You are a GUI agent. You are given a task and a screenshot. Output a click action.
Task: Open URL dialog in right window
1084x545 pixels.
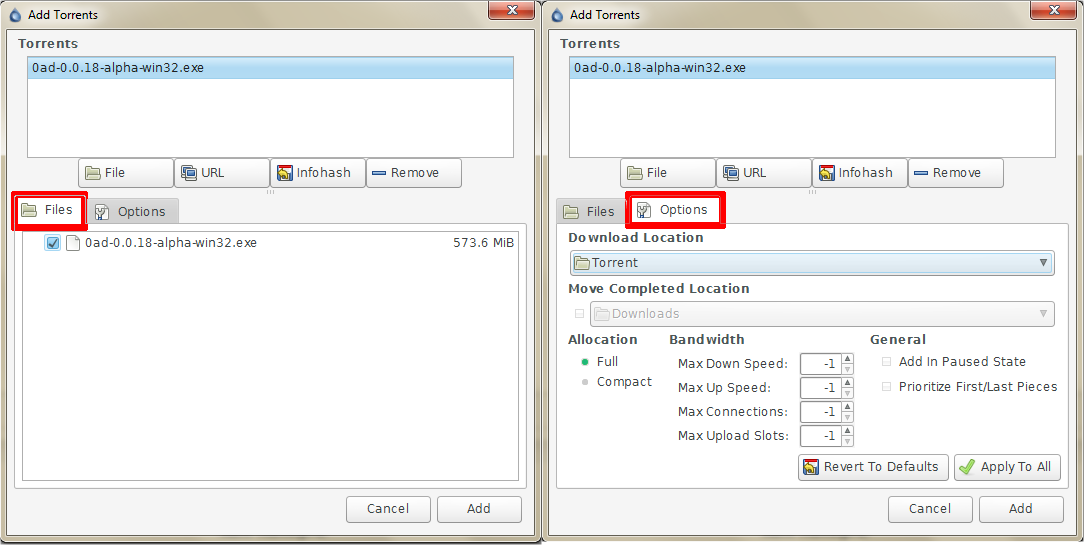764,173
